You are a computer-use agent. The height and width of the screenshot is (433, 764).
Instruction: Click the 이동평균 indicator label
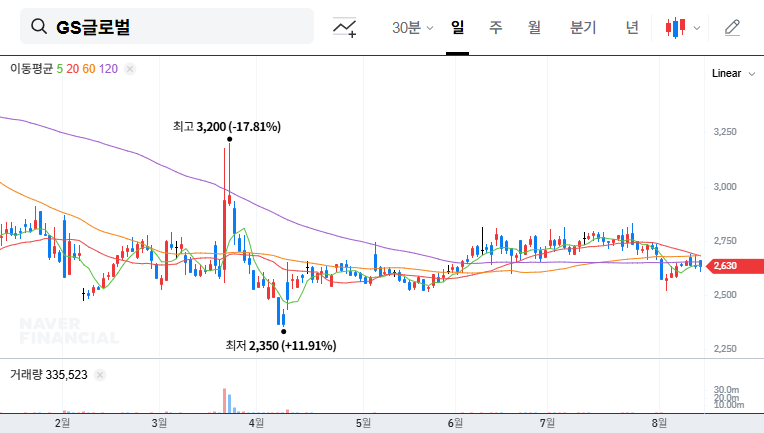(31, 69)
